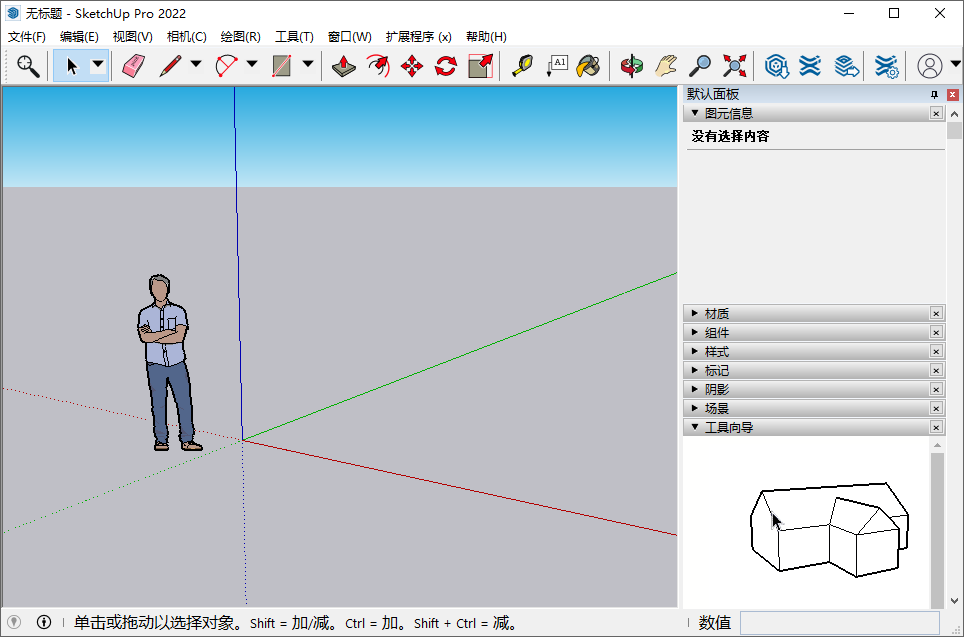Viewport: 964px width, 637px height.
Task: Open the Paint Bucket tool
Action: coord(589,66)
